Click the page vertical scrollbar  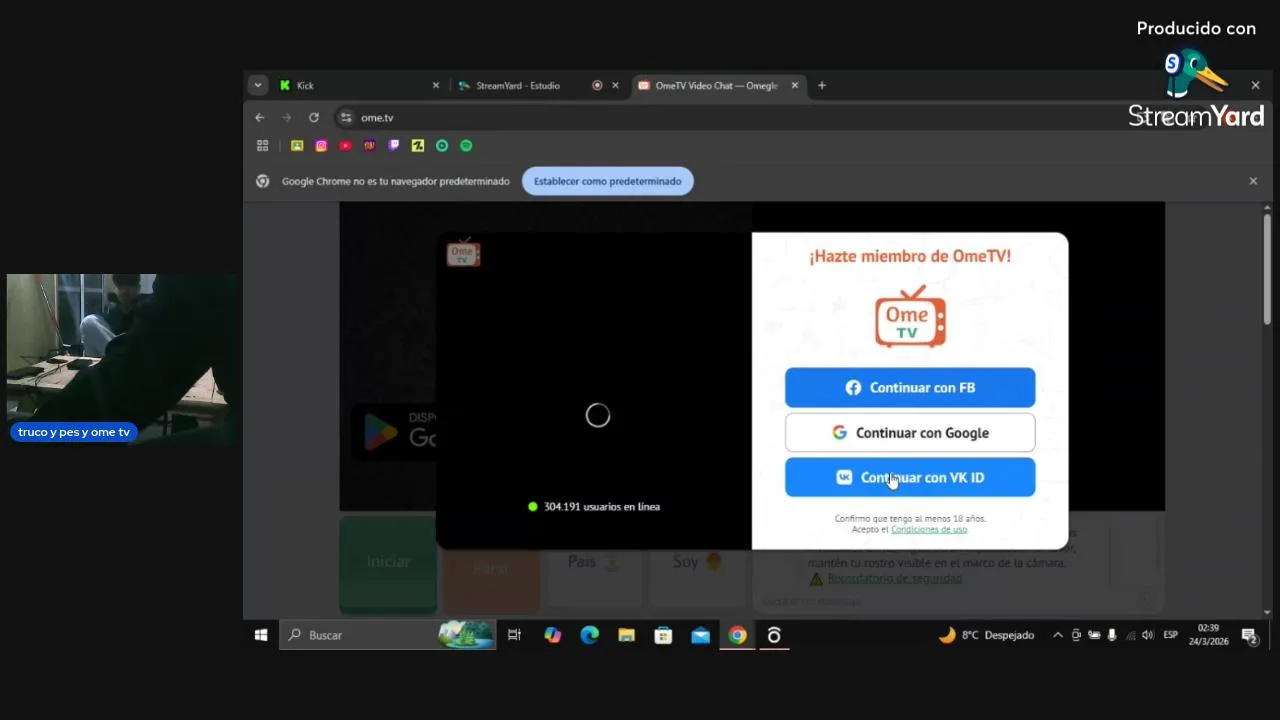tap(1268, 269)
